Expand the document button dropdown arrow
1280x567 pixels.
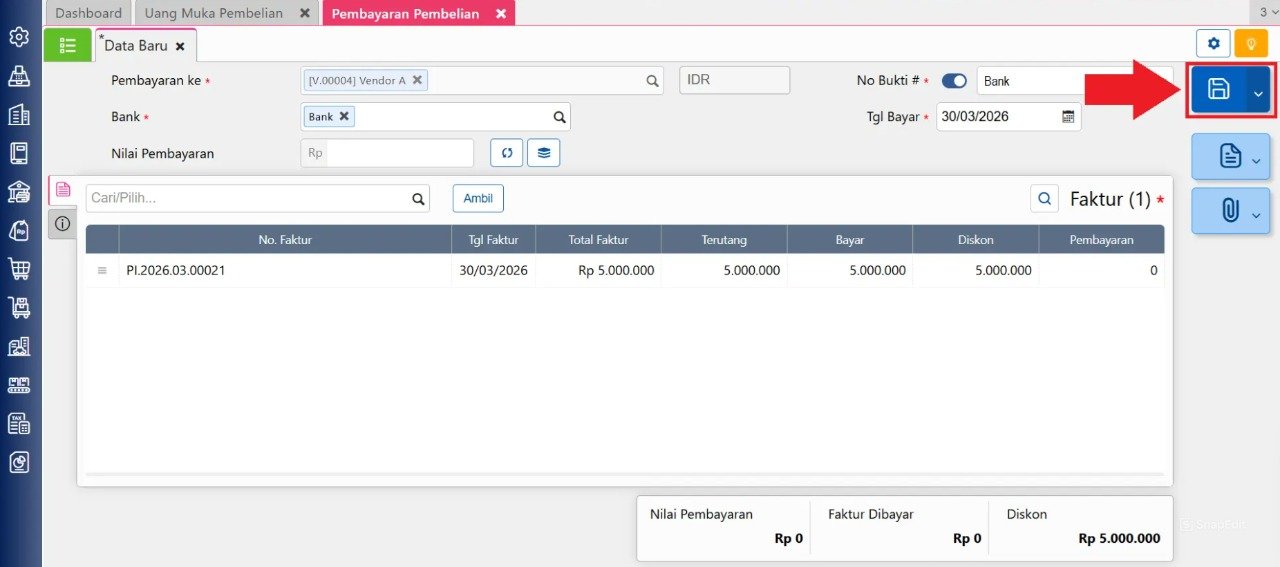coord(1257,160)
